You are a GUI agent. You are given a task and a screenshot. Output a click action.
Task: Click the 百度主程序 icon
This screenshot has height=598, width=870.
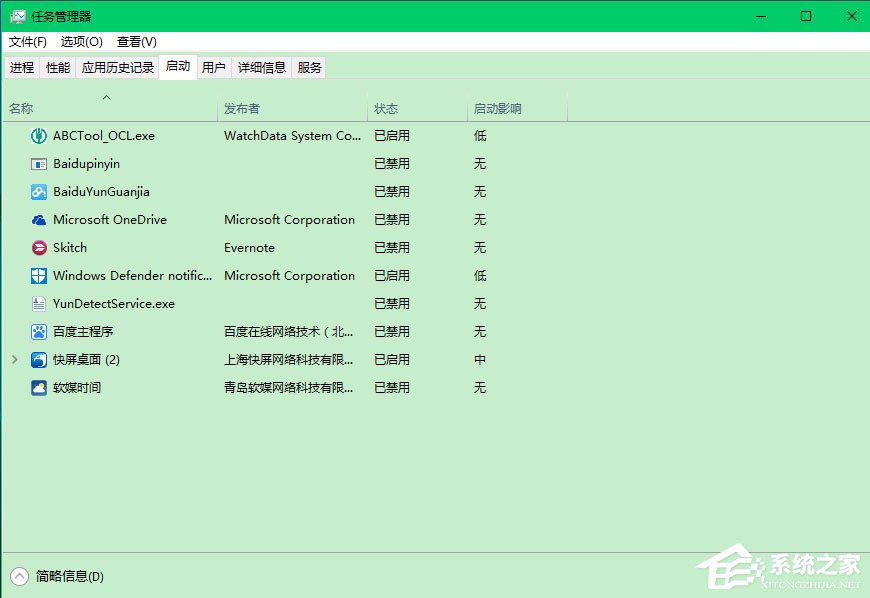tap(38, 331)
